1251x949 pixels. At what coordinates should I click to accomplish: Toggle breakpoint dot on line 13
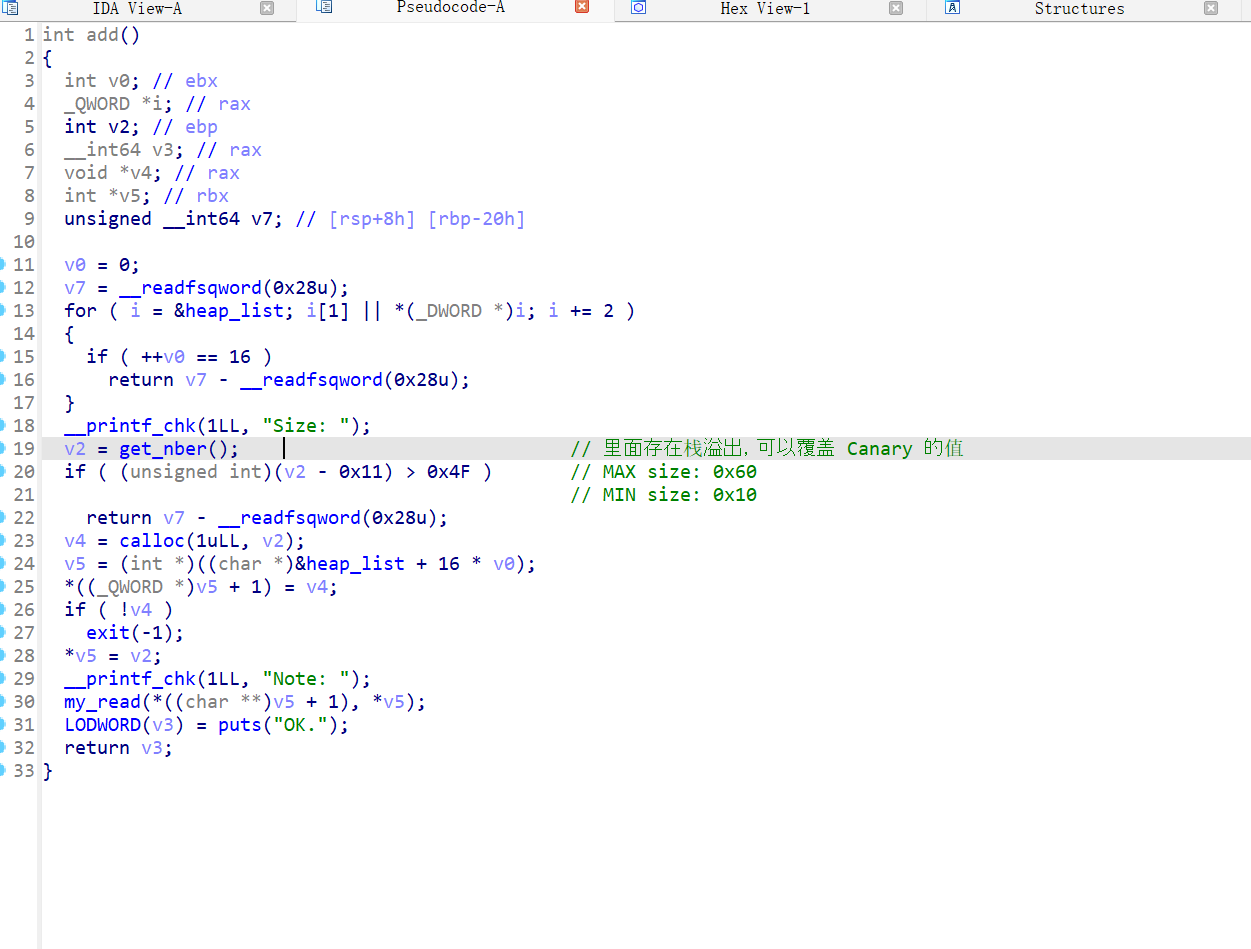[3, 311]
